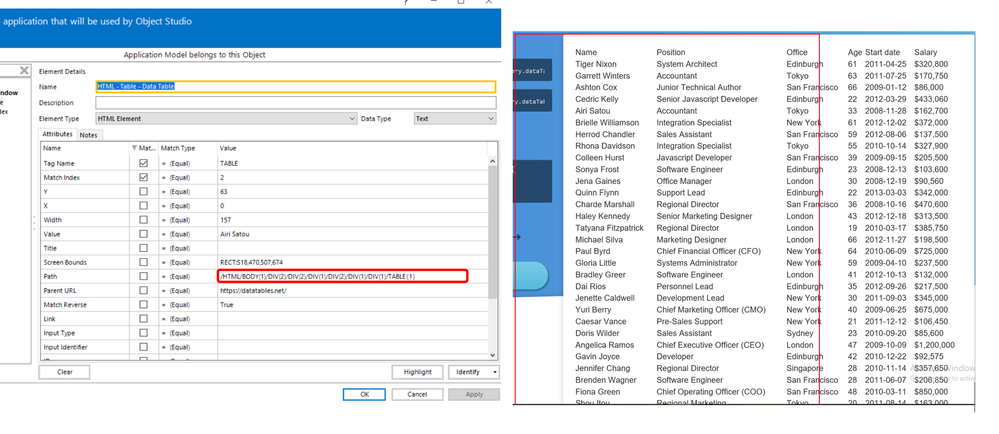Confirm with the OK button
The image size is (999, 434).
[364, 394]
